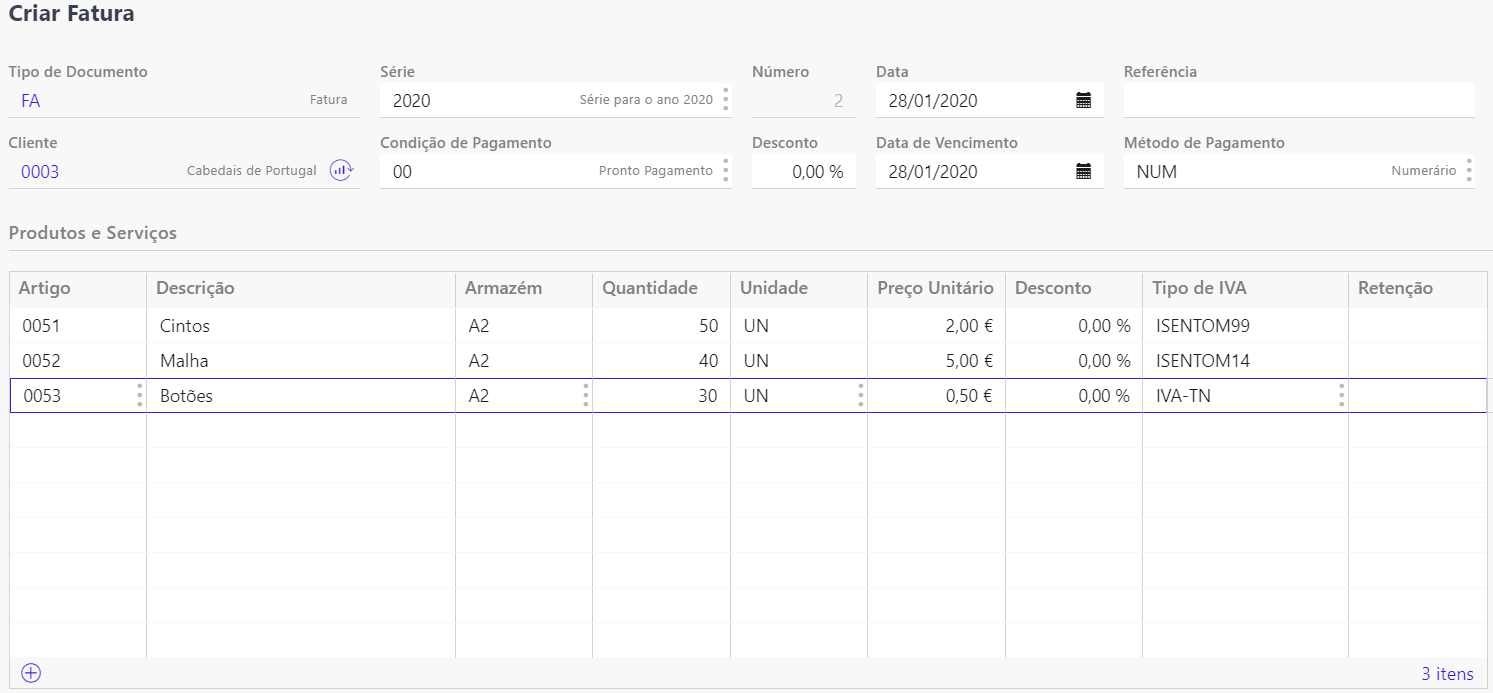The image size is (1493, 693).
Task: Select the ISENTOM99 IVA cell
Action: click(x=1244, y=326)
